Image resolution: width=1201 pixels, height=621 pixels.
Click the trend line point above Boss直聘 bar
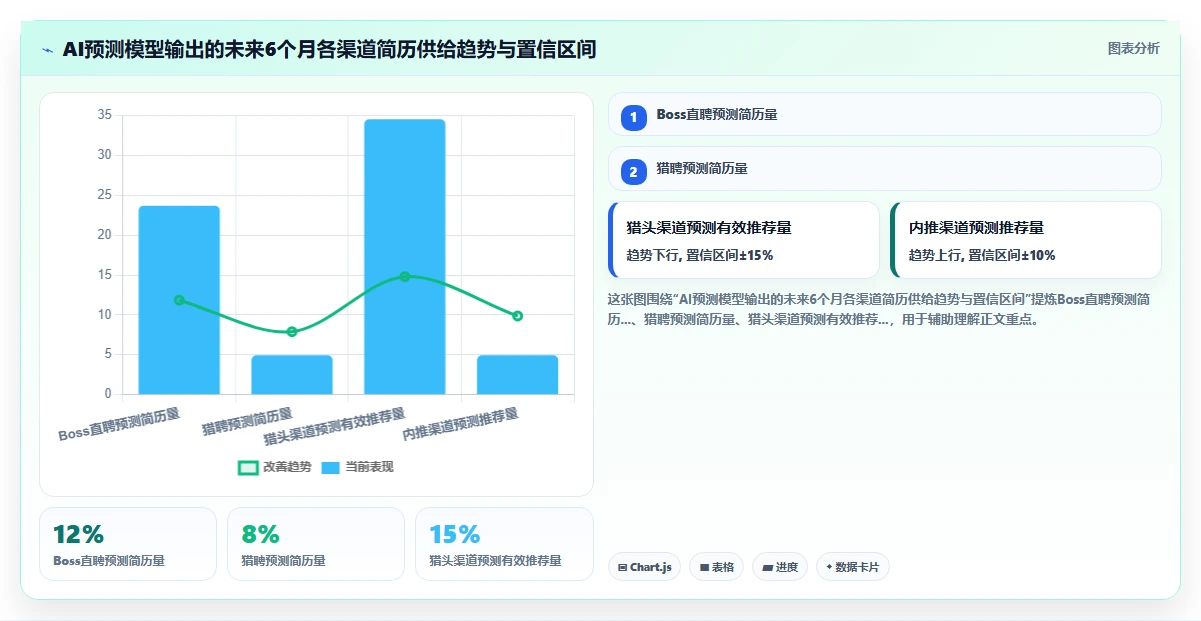point(179,300)
